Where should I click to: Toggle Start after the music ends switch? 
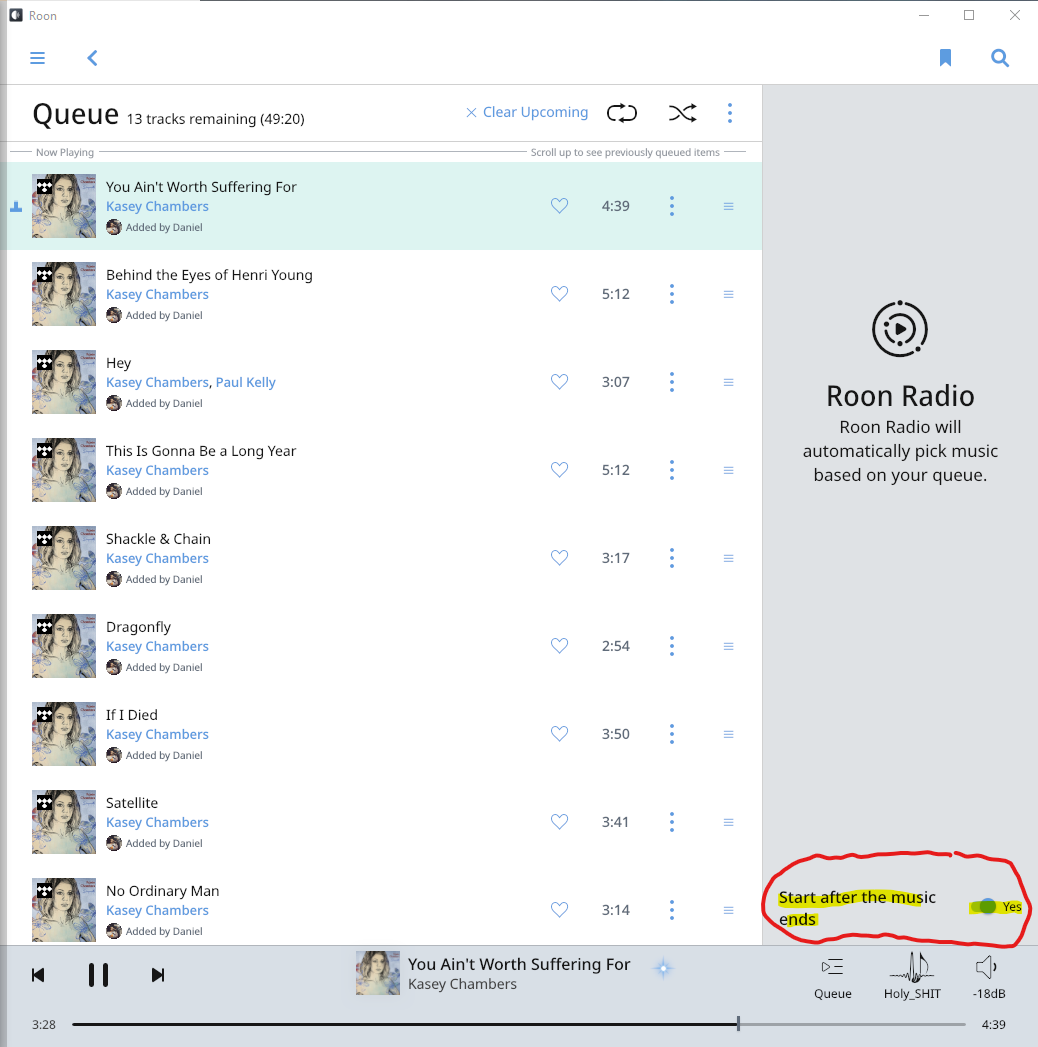click(984, 906)
